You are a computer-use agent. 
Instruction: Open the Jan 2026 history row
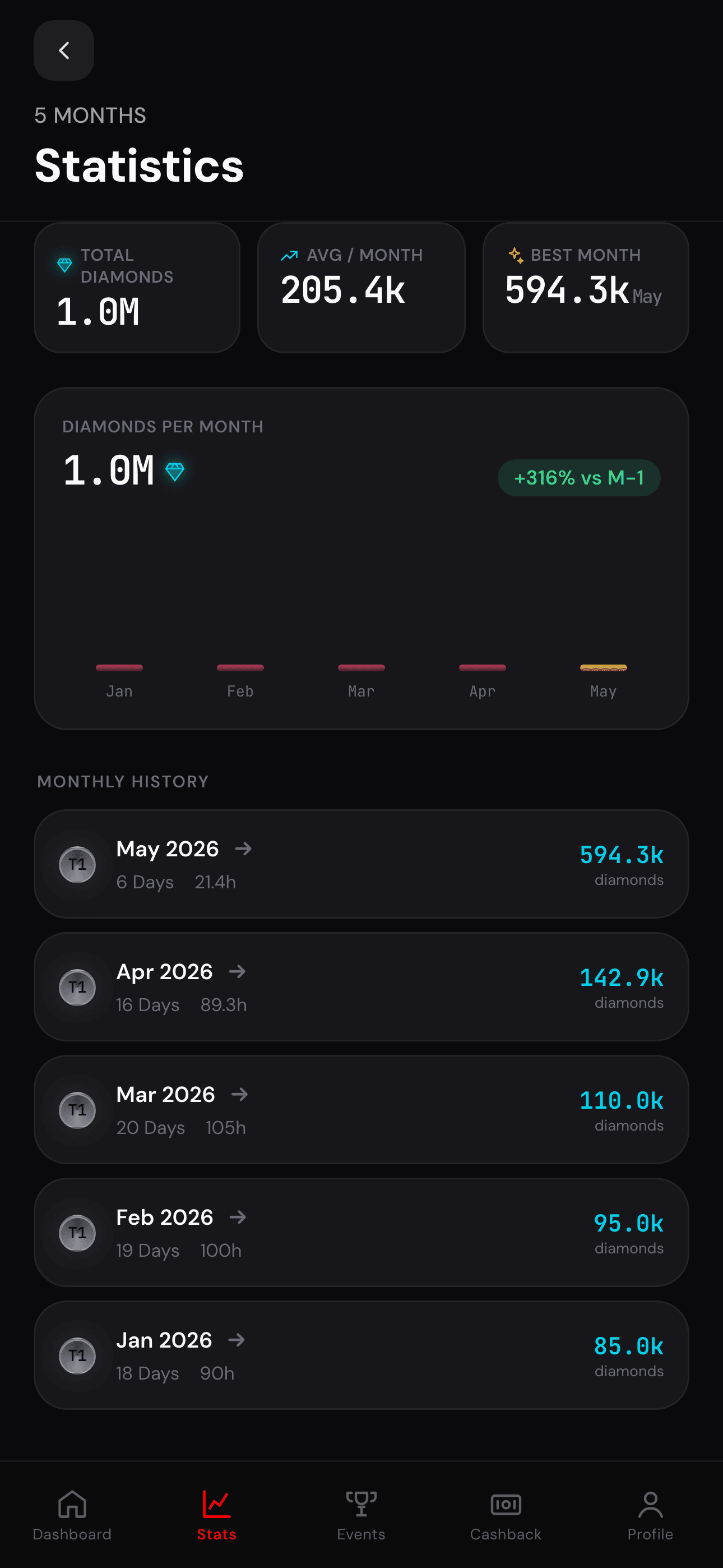pos(361,1355)
